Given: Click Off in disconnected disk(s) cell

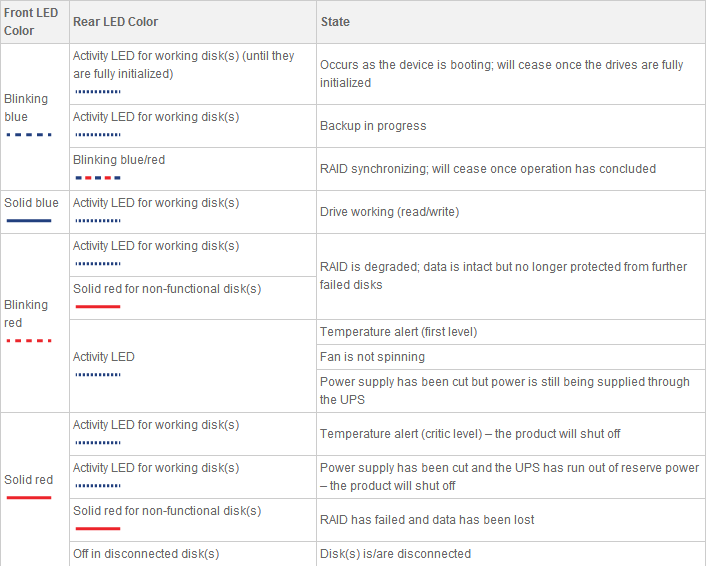Looking at the screenshot, I should (193, 554).
